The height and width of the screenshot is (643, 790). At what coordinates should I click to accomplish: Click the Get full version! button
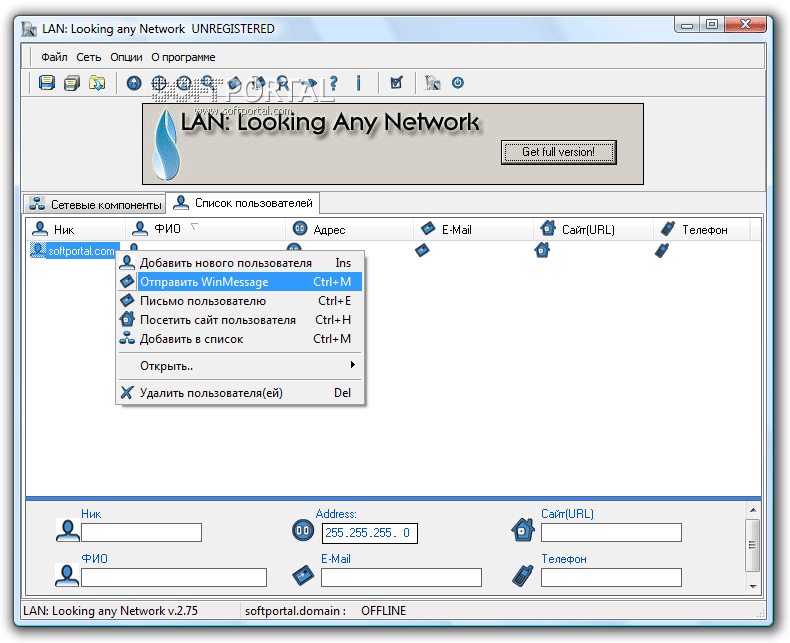click(558, 152)
